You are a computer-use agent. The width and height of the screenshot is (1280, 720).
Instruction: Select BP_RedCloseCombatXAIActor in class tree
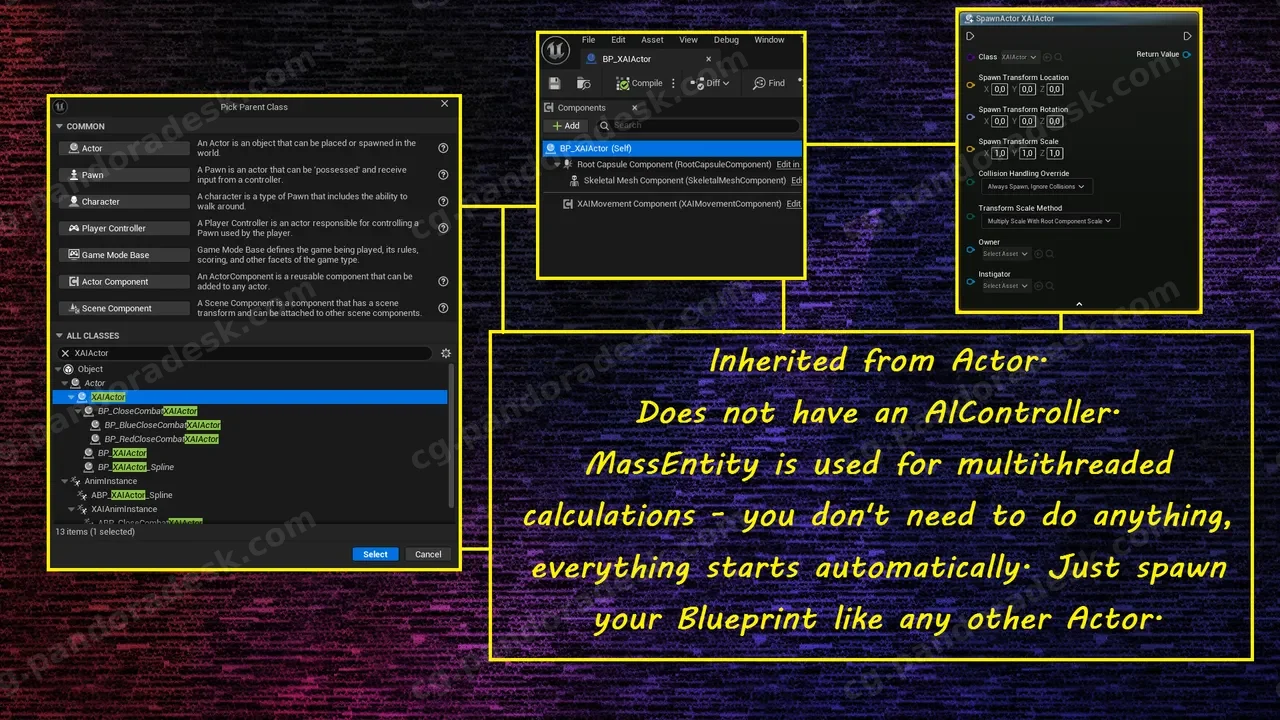[x=161, y=439]
